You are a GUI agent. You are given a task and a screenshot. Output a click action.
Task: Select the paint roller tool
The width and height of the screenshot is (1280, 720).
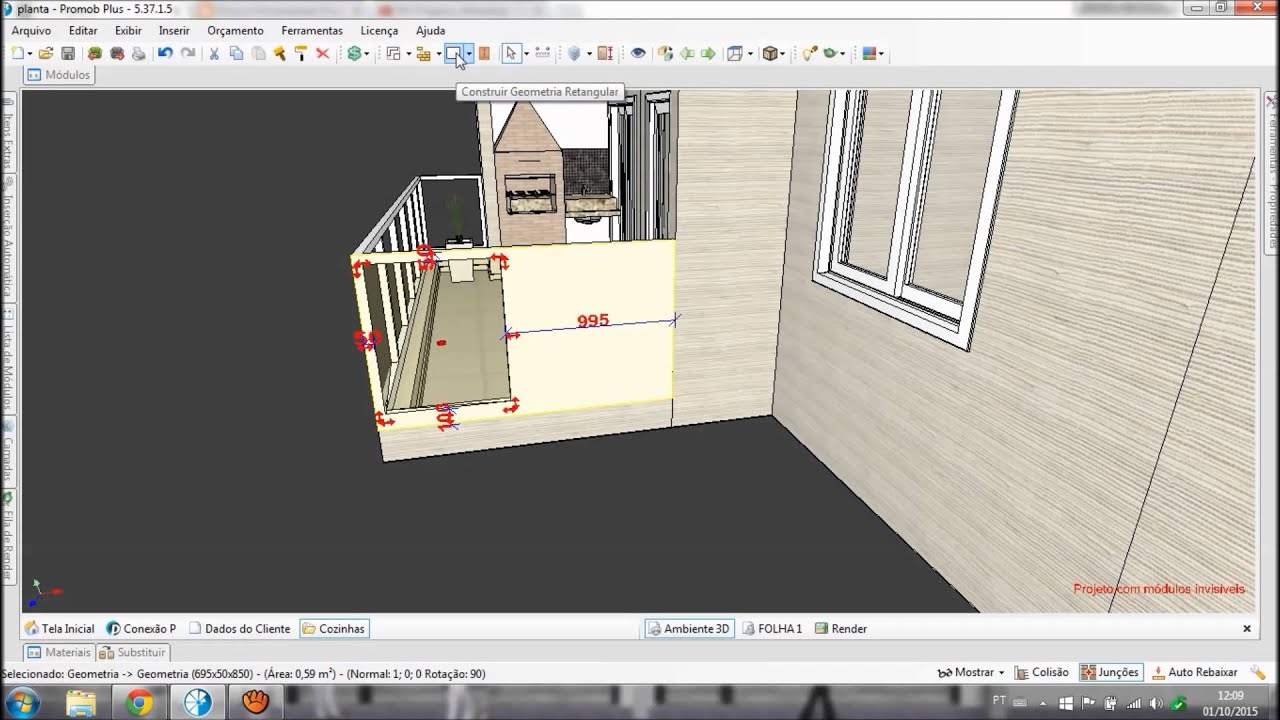[x=301, y=54]
